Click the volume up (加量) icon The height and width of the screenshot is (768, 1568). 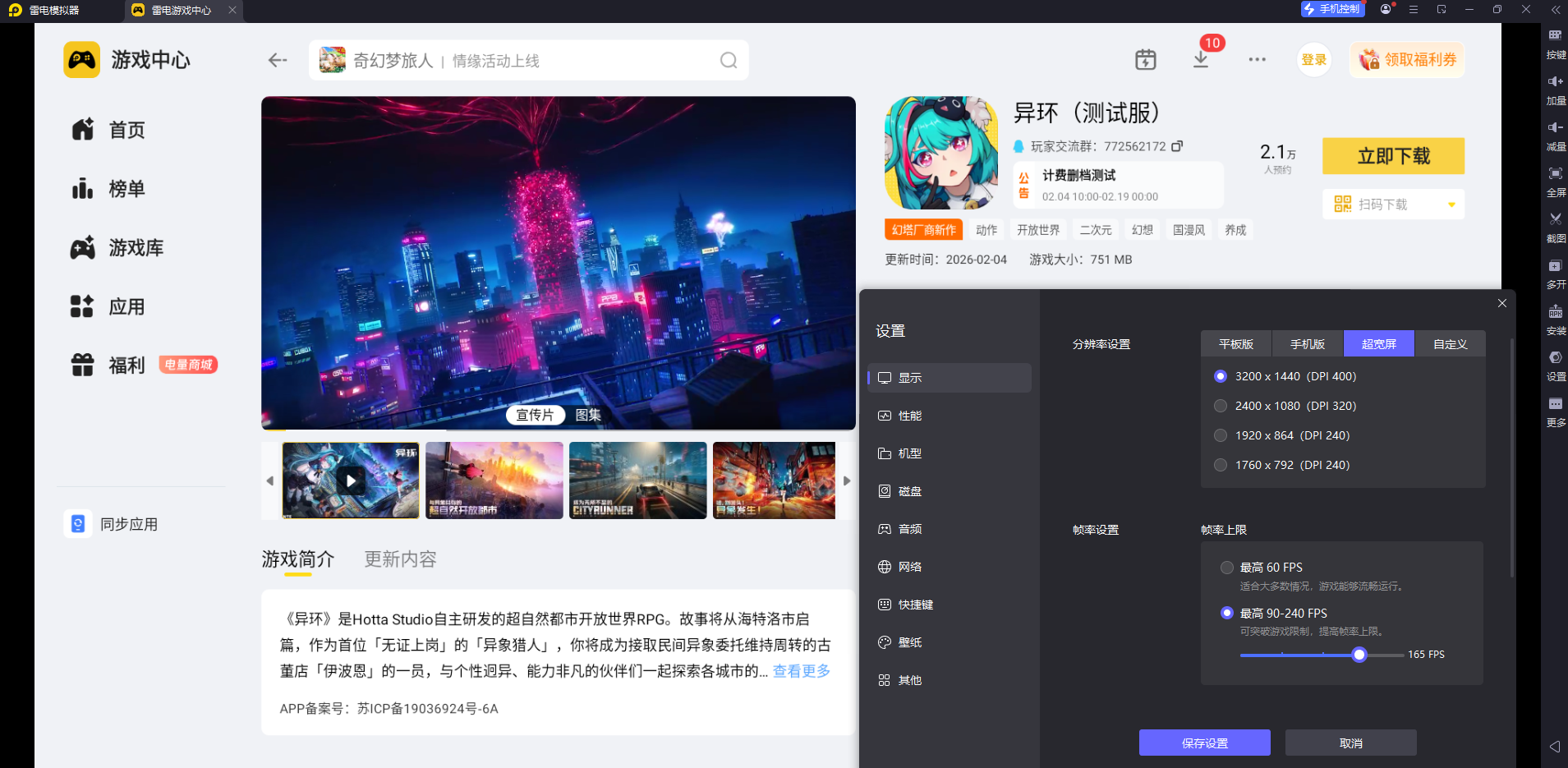(1556, 81)
